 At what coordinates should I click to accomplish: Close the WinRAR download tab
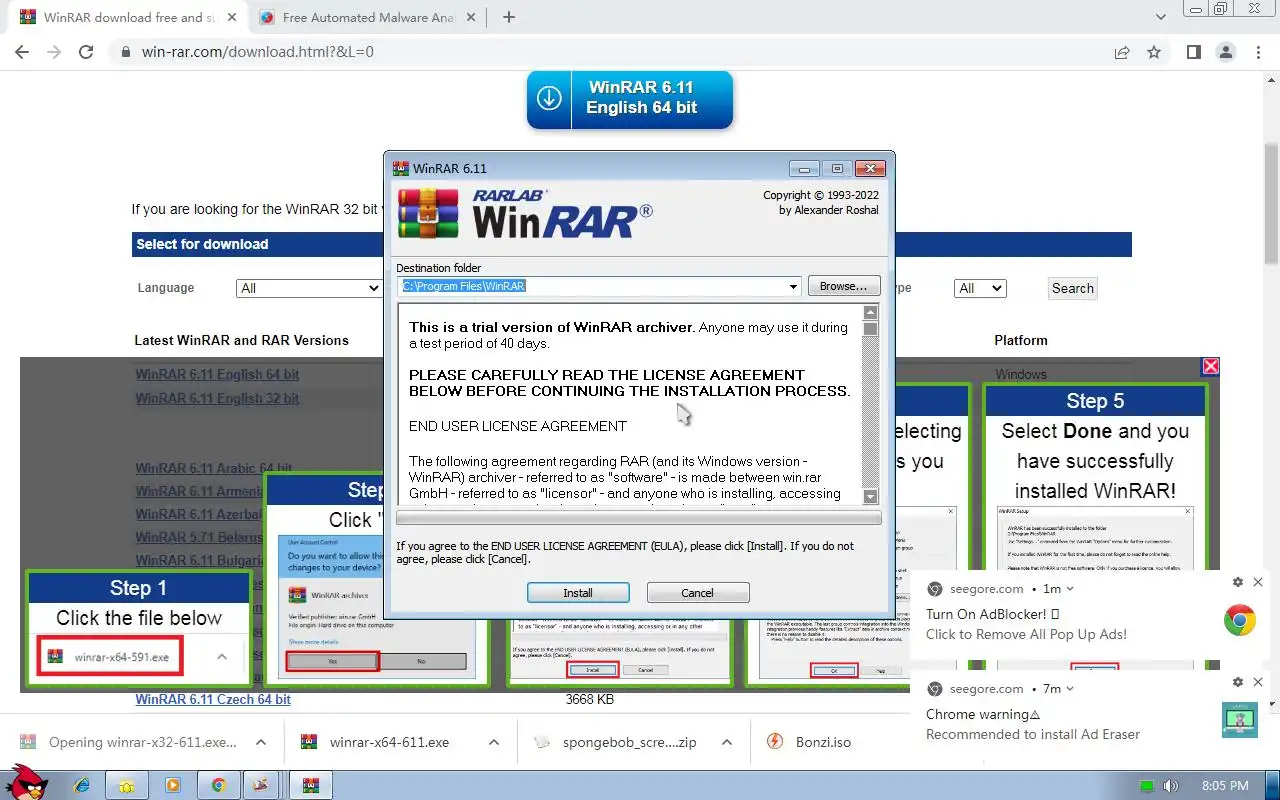[230, 17]
